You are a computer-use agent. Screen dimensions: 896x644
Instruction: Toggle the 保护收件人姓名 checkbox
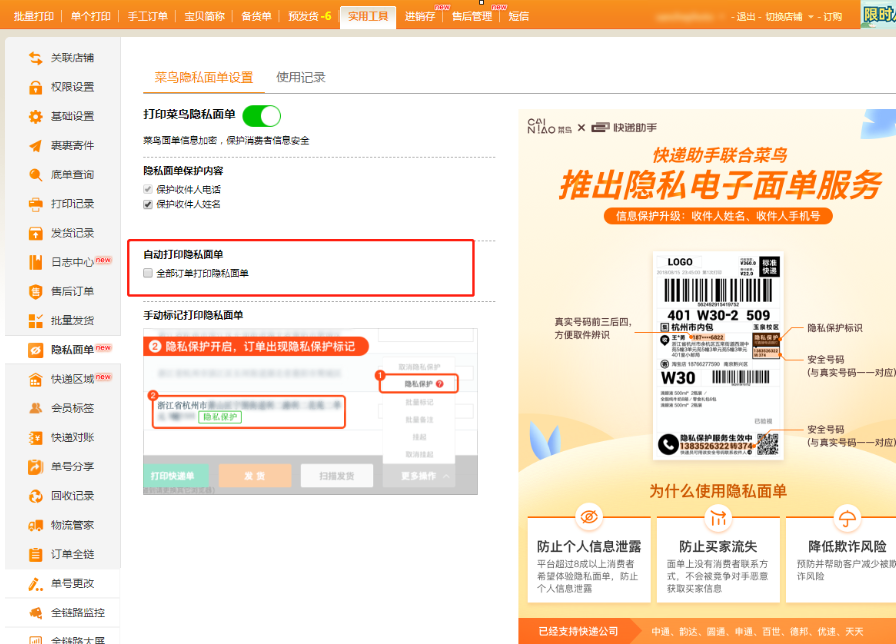coord(148,204)
